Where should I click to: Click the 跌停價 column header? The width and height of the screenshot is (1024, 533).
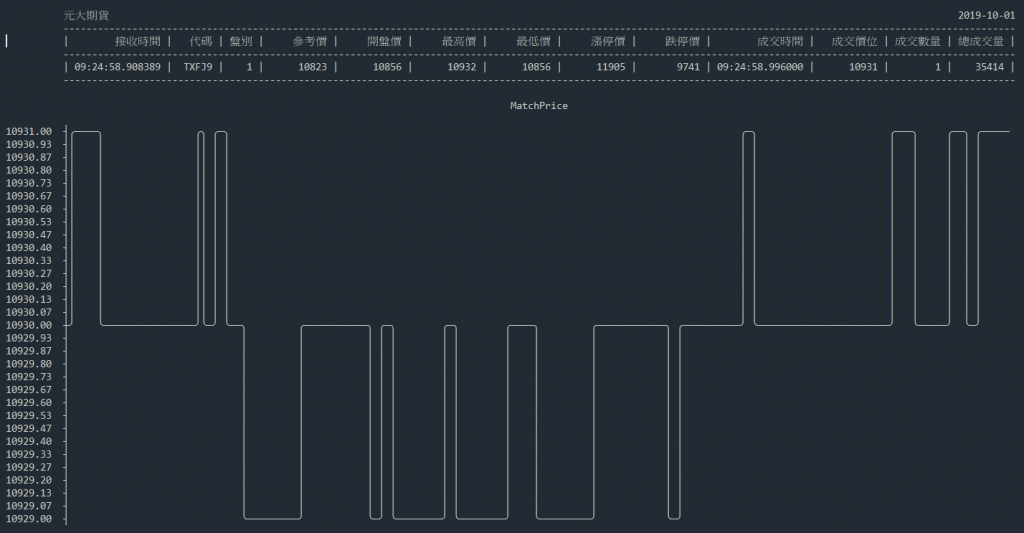(682, 41)
